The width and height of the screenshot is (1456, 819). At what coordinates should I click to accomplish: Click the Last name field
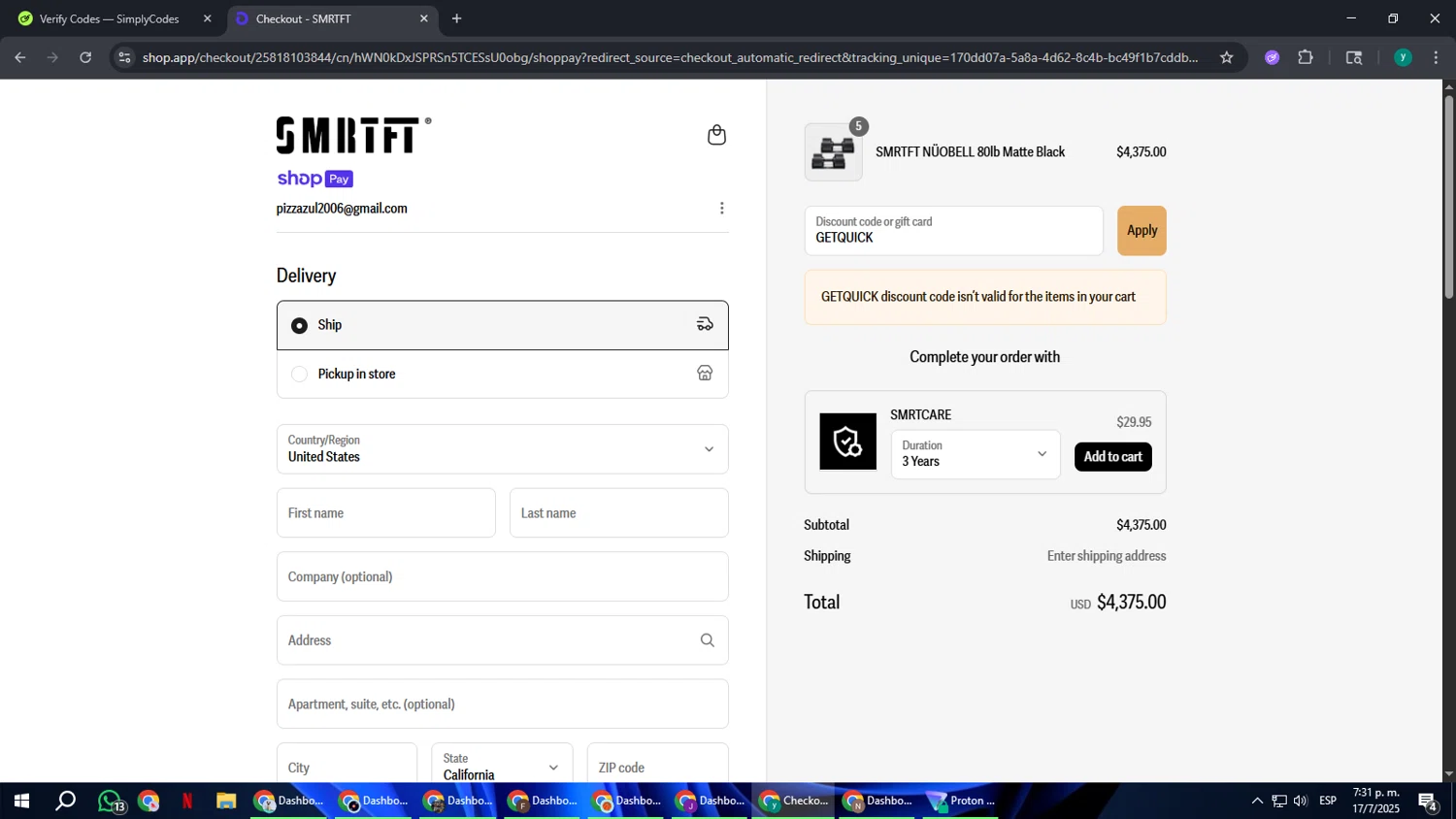click(x=619, y=513)
